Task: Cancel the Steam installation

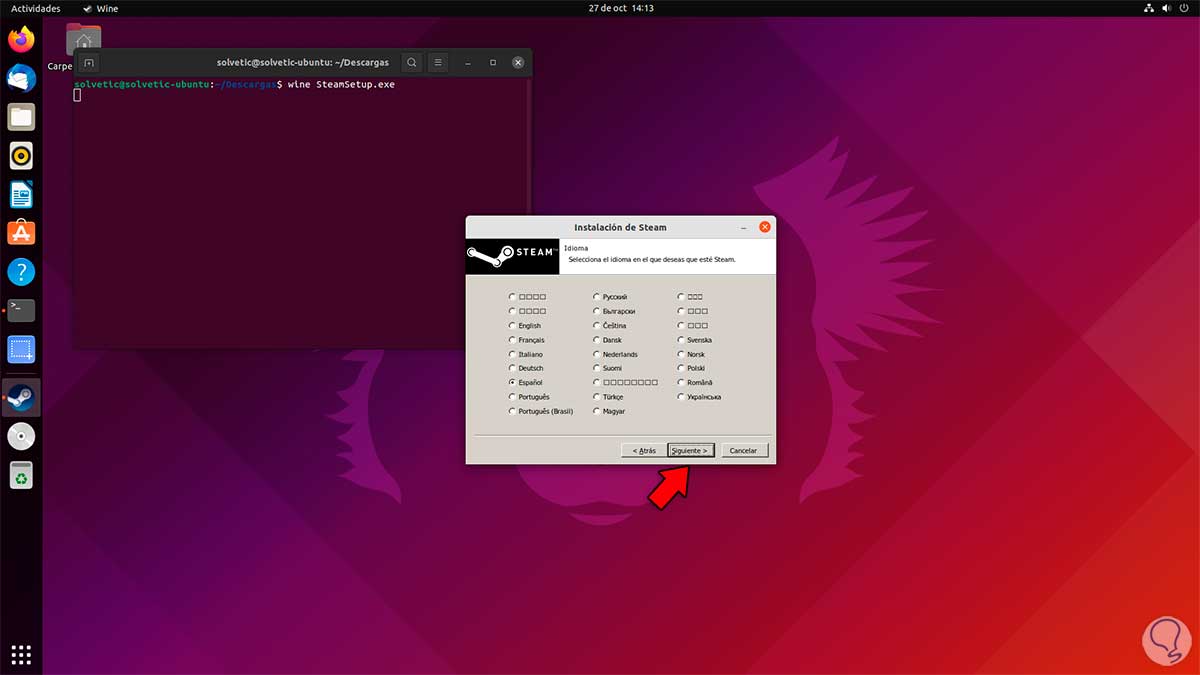Action: pyautogui.click(x=744, y=450)
